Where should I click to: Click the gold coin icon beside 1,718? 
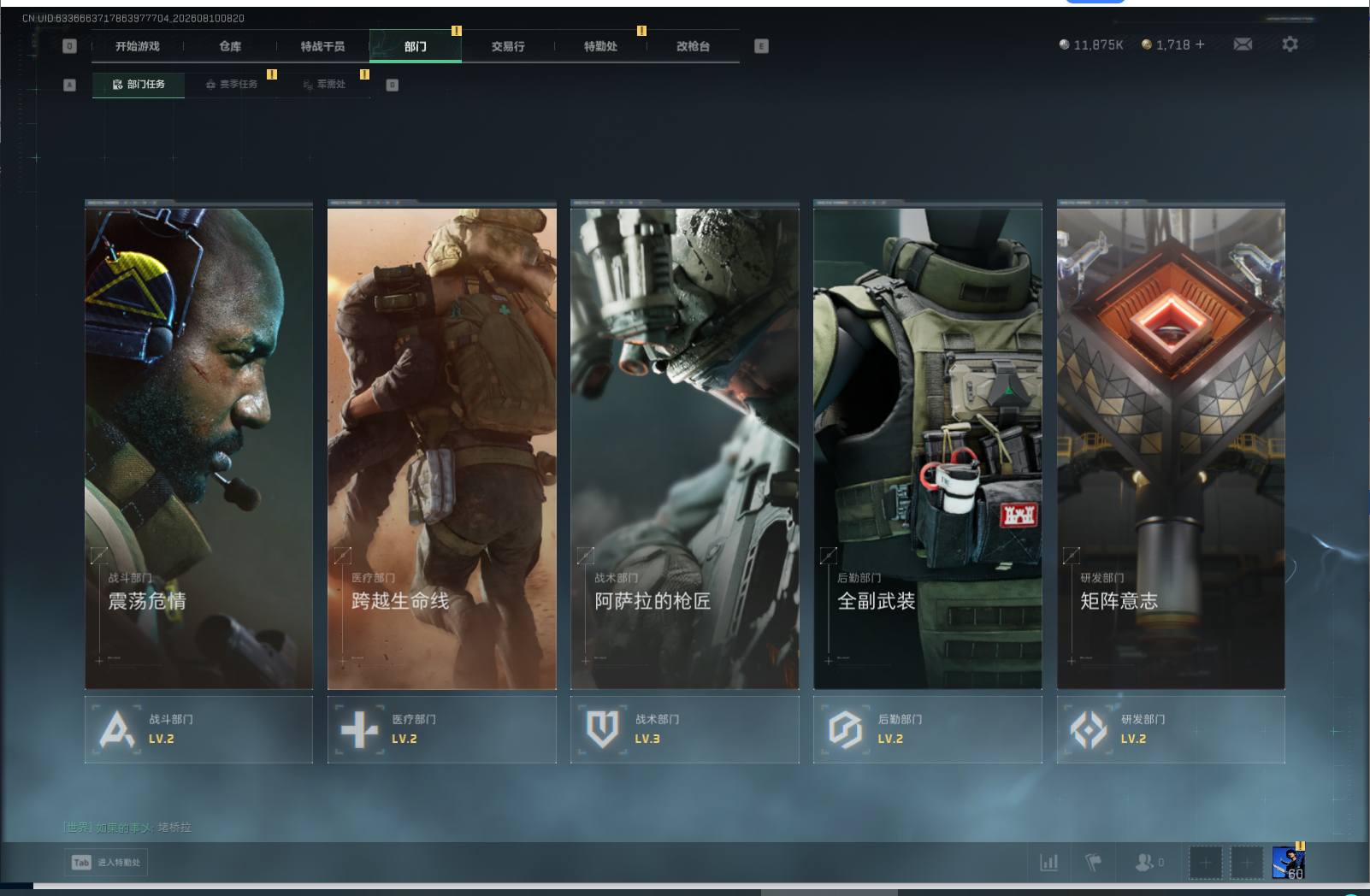pyautogui.click(x=1147, y=44)
